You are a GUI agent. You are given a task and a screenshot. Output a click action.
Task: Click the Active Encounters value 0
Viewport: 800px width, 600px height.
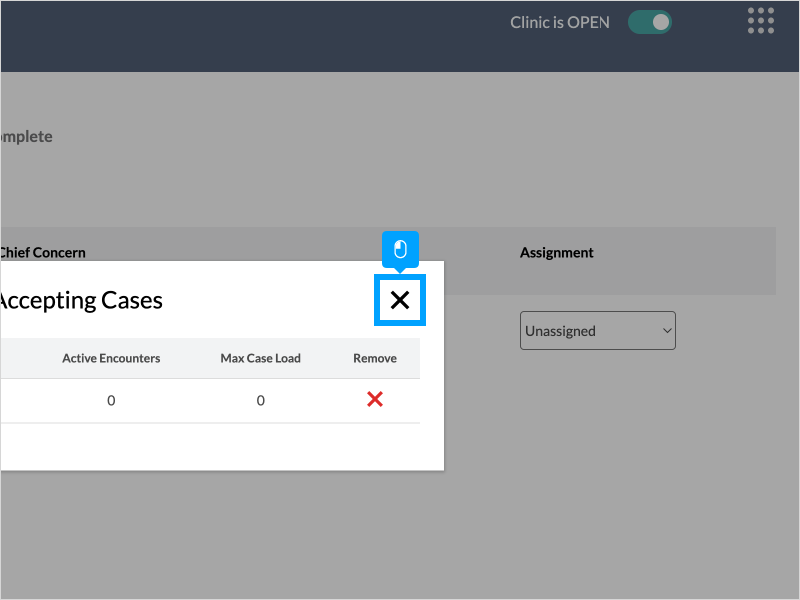111,401
